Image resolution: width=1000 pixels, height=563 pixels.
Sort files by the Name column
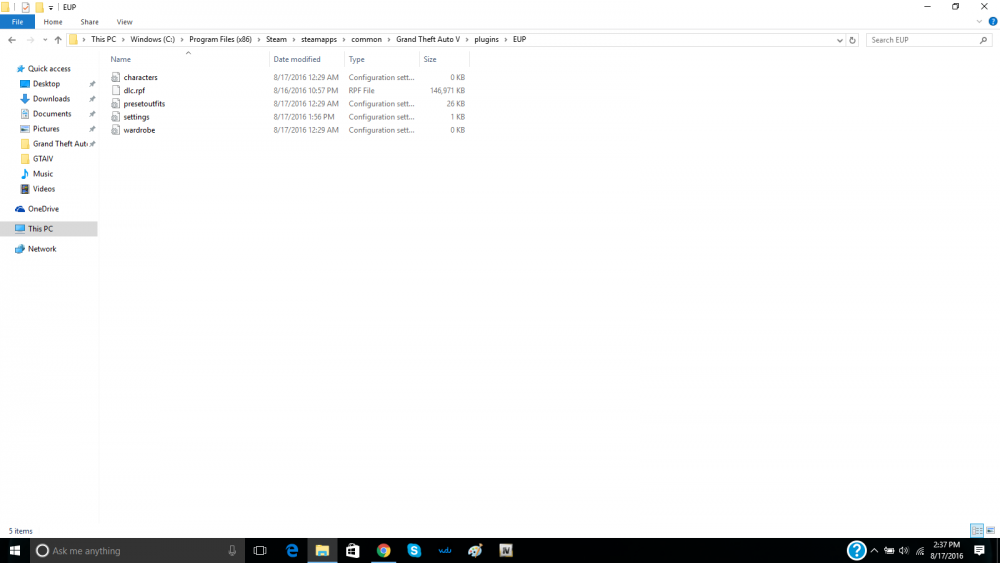pyautogui.click(x=121, y=59)
